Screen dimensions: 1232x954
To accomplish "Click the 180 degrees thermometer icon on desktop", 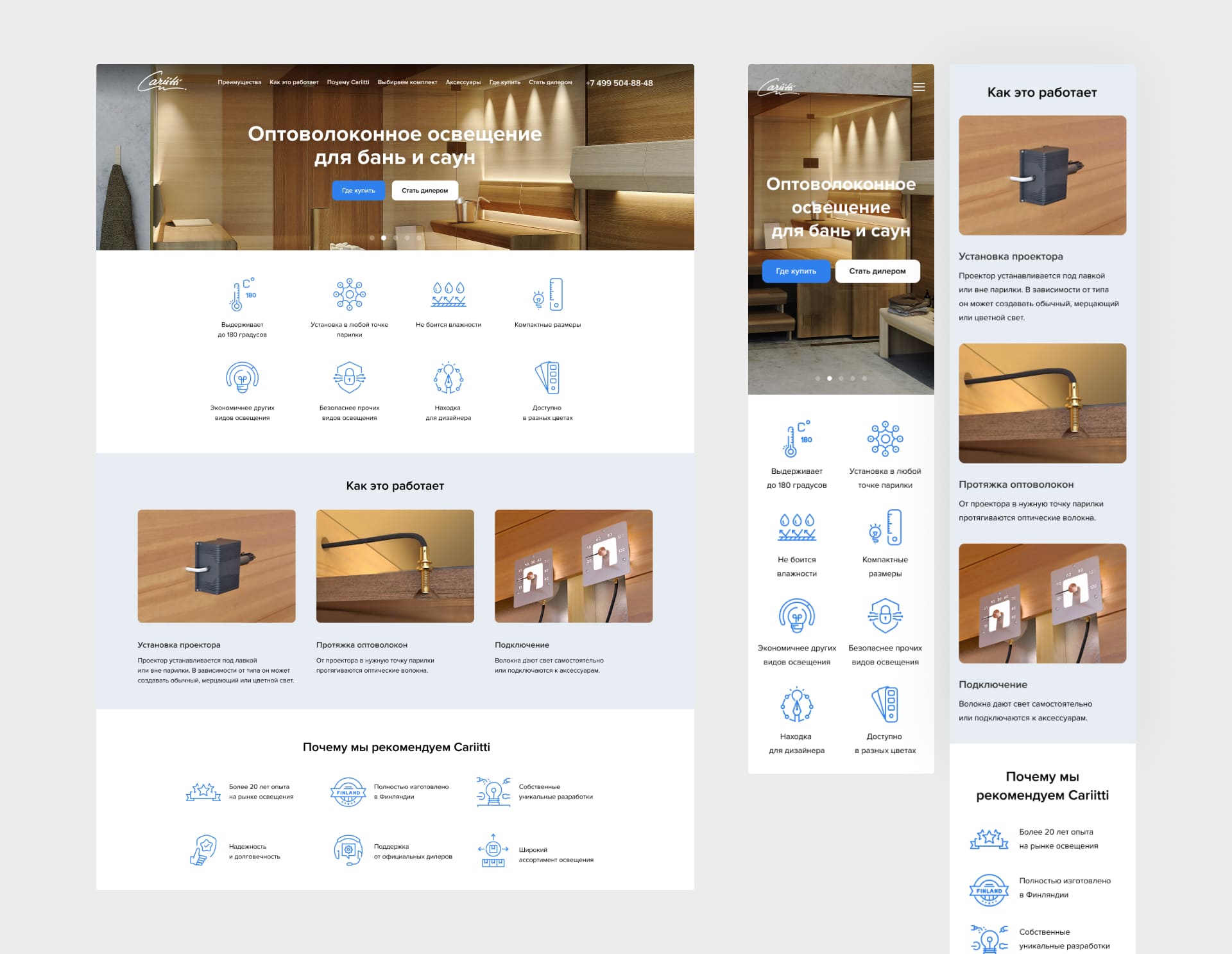I will pos(242,295).
